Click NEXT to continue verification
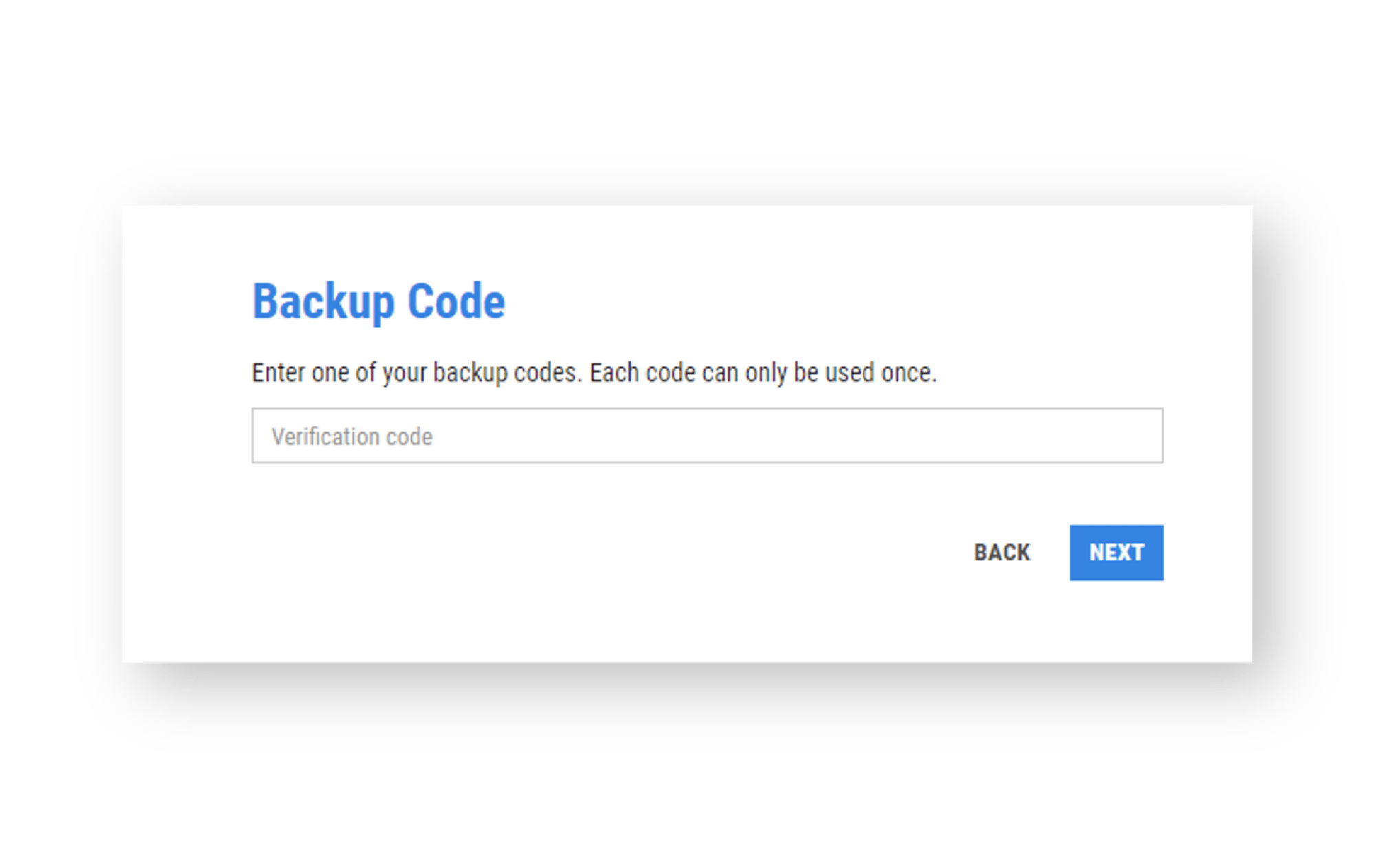 click(1116, 552)
